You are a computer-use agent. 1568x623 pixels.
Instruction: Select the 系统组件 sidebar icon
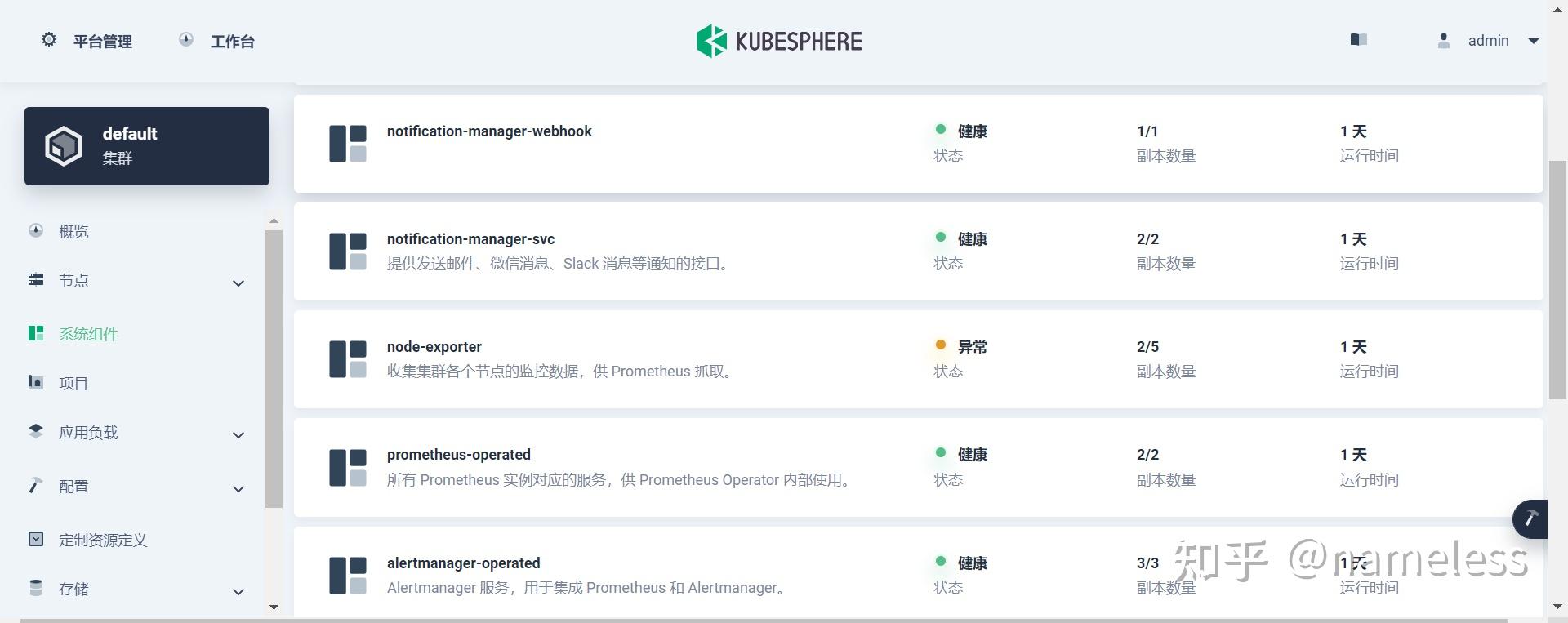point(35,333)
